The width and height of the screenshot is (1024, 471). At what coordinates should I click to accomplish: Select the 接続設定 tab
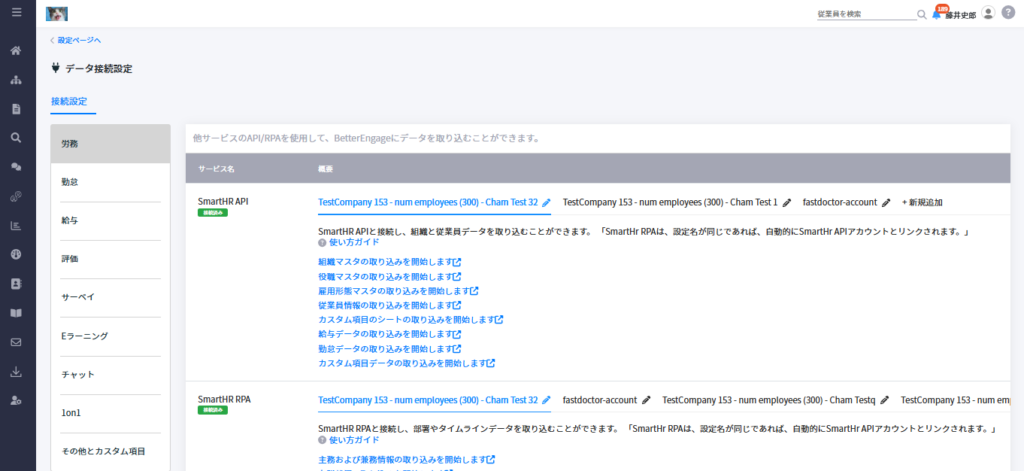point(69,101)
